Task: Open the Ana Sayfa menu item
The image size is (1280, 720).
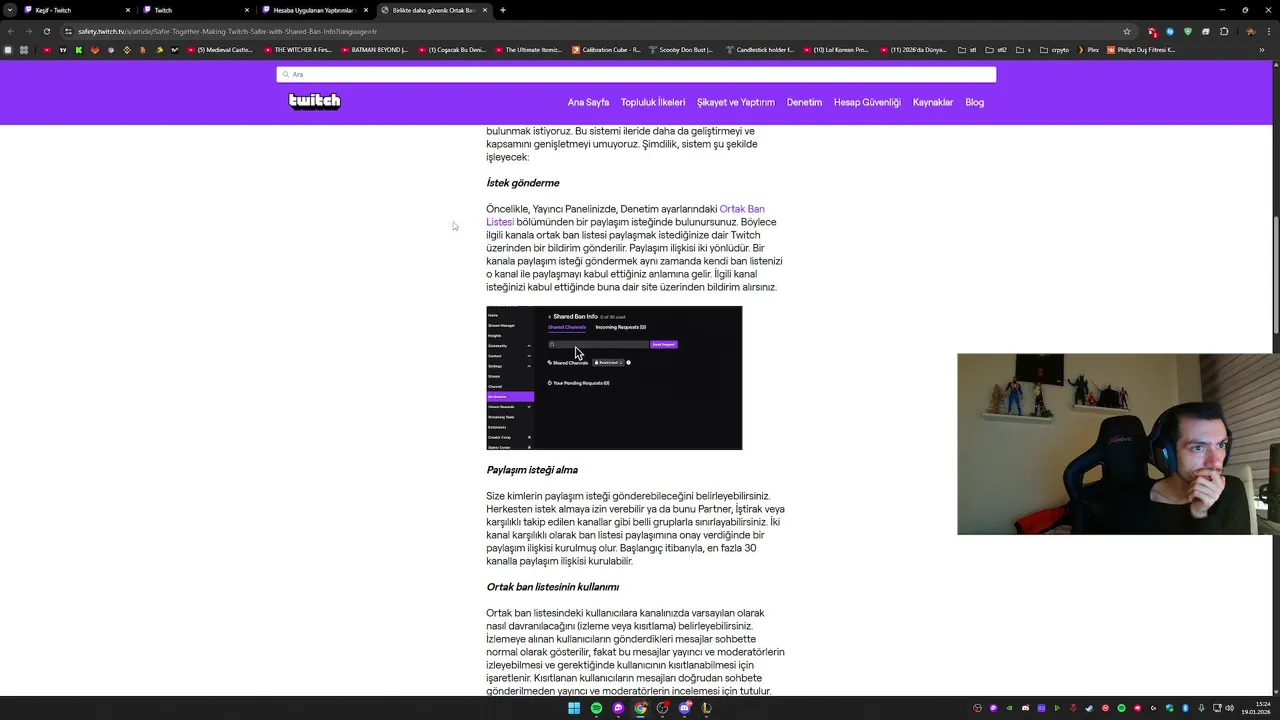Action: coord(588,102)
